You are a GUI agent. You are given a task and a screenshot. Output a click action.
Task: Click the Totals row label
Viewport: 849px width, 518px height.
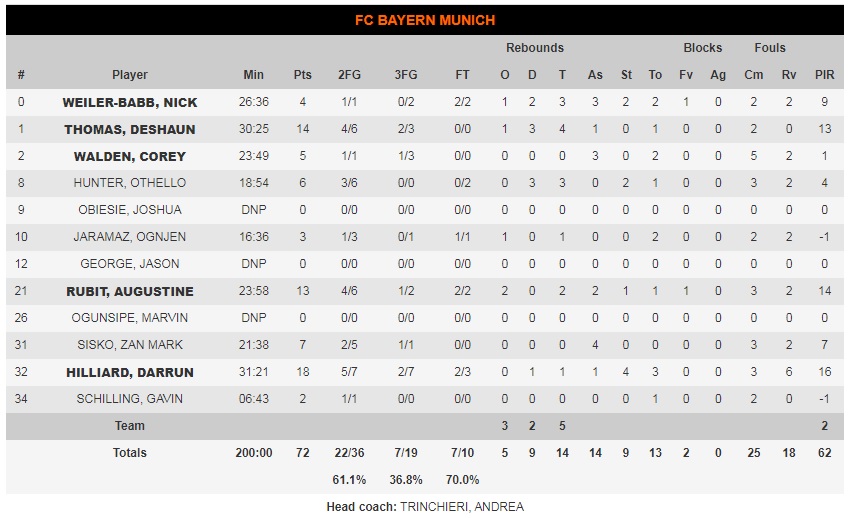129,453
